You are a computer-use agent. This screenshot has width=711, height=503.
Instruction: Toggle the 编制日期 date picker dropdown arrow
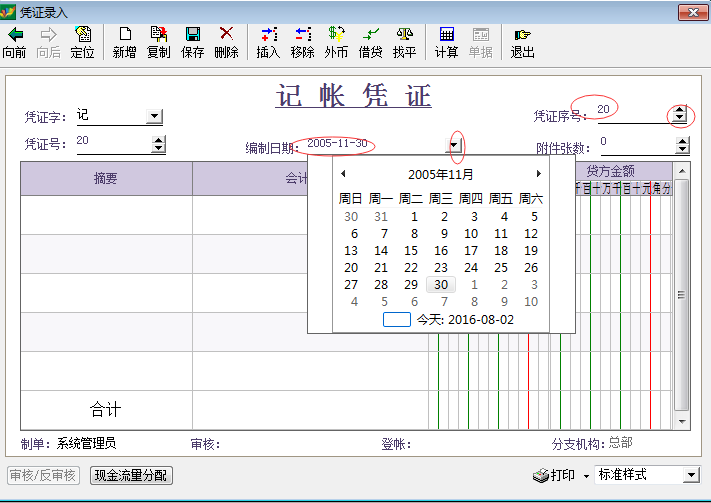(455, 147)
